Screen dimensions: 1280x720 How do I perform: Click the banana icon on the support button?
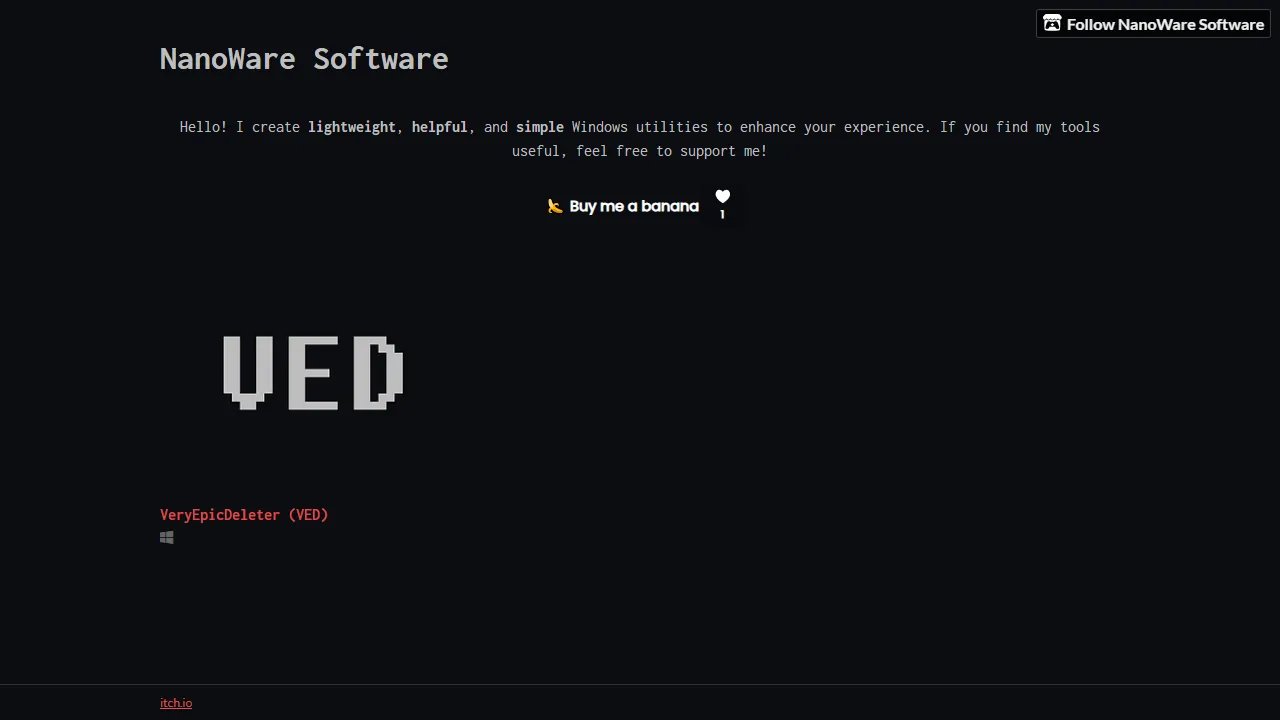click(555, 206)
